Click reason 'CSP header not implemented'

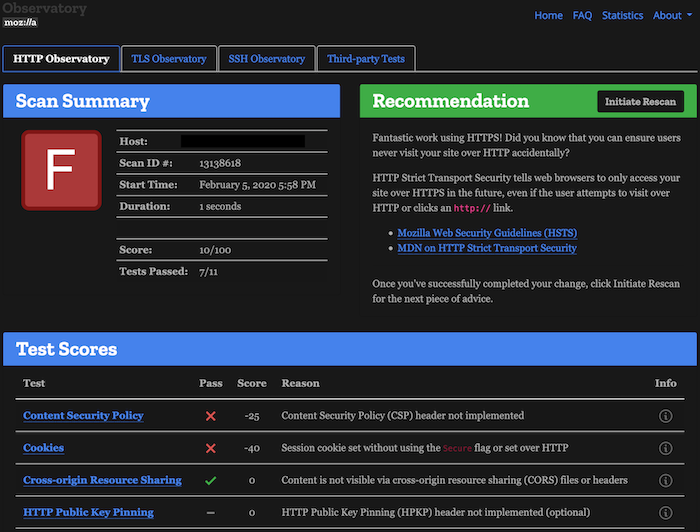click(403, 416)
